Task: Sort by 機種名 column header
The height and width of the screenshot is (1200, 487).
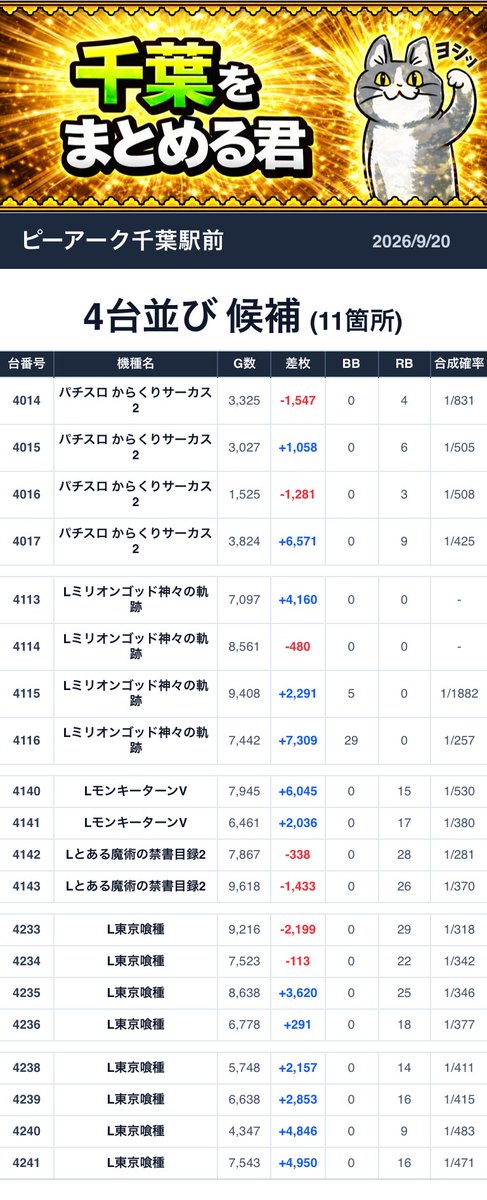Action: click(x=135, y=364)
